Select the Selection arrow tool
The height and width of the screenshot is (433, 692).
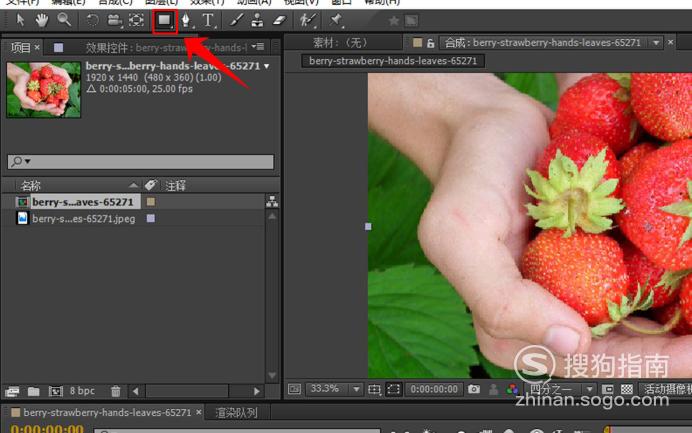click(x=20, y=20)
